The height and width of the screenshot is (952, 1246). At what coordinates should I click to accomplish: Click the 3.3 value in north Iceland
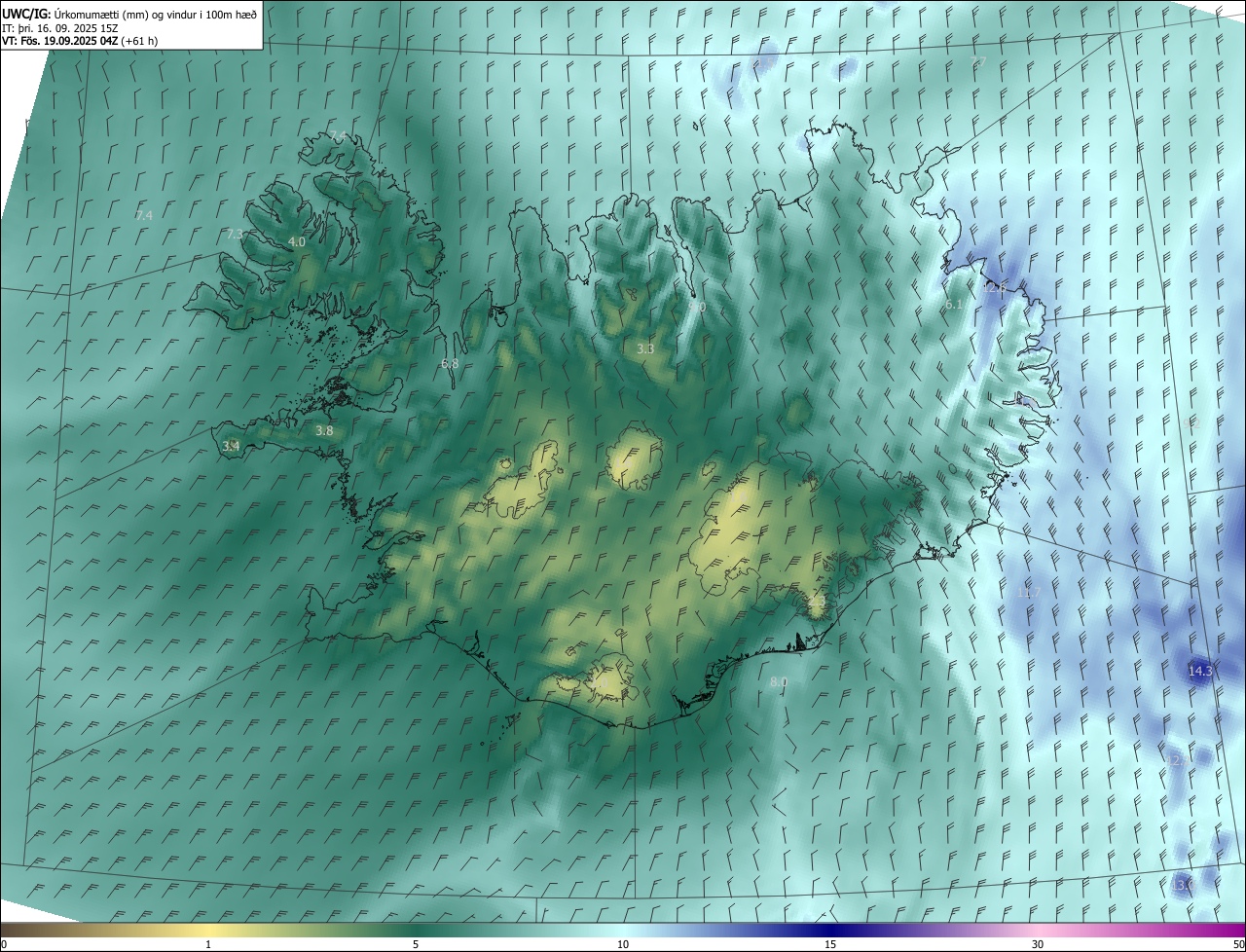pyautogui.click(x=645, y=348)
